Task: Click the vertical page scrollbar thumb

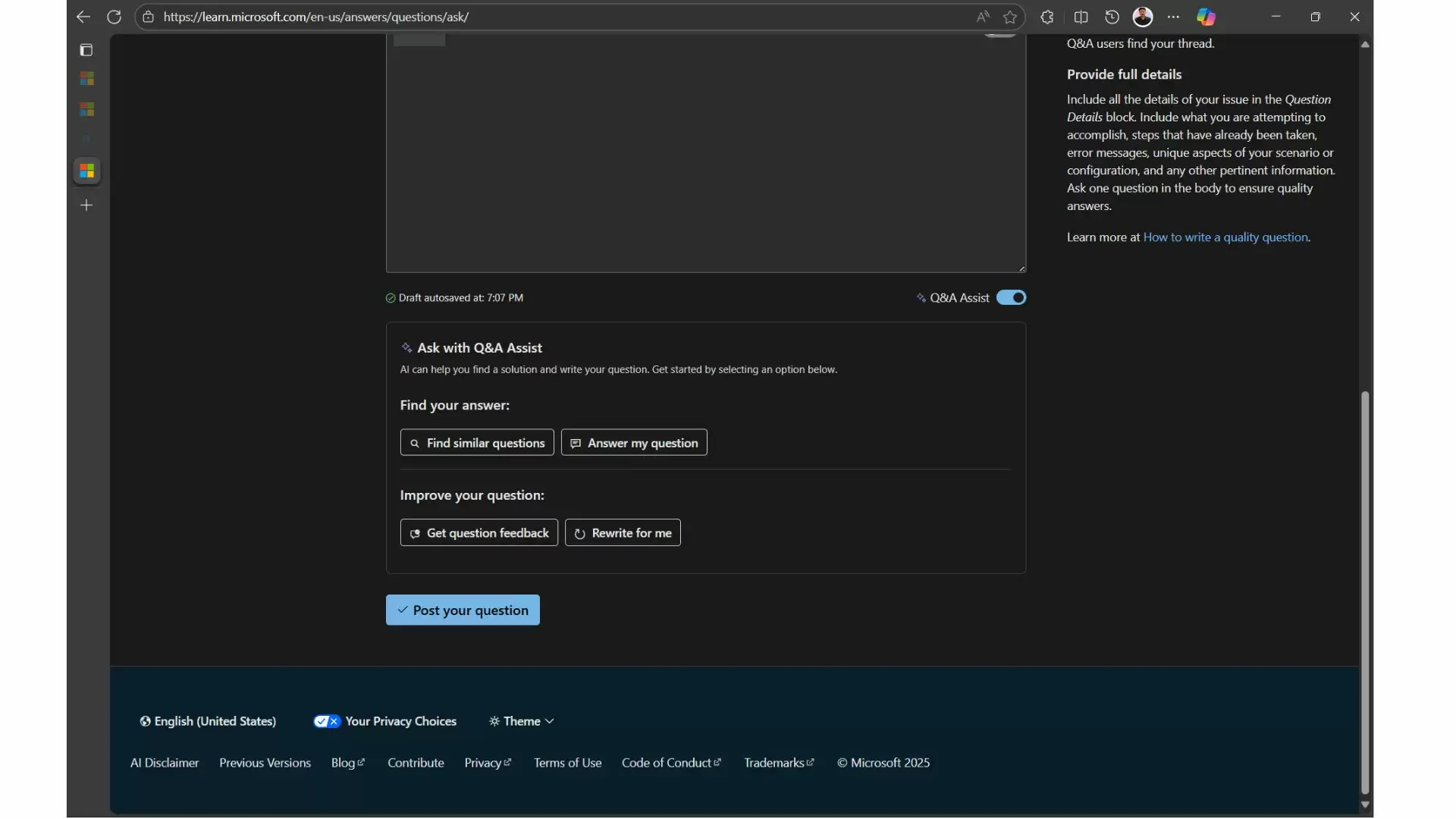Action: [1365, 591]
